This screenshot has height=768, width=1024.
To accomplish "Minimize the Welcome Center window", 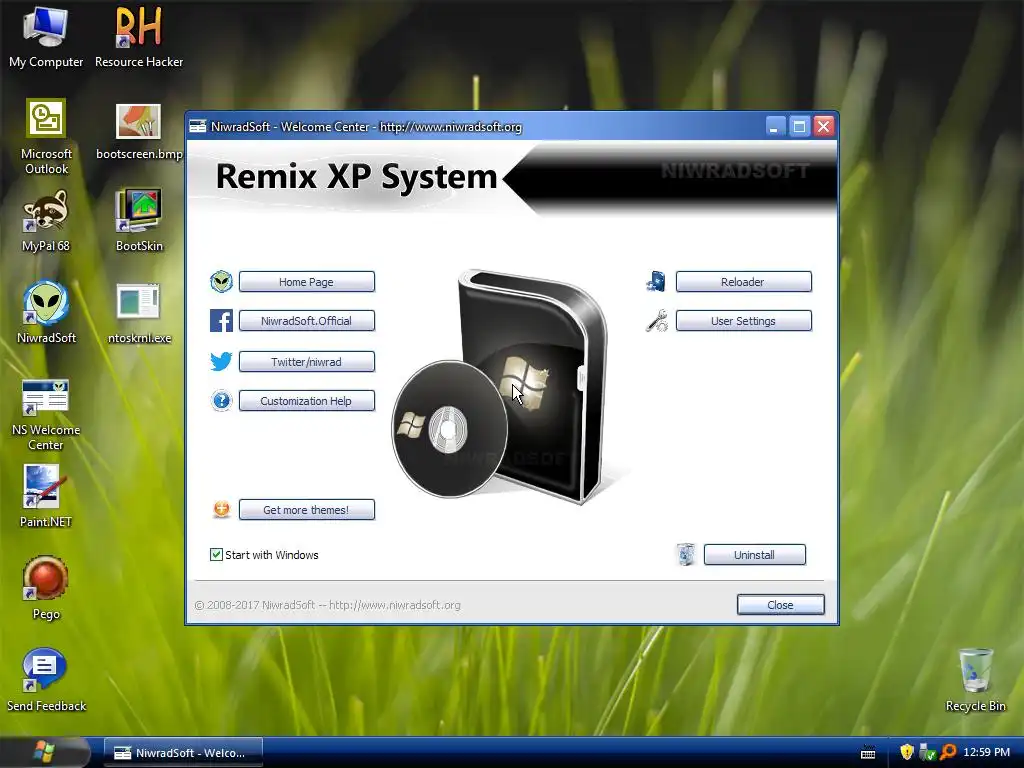I will pos(775,126).
